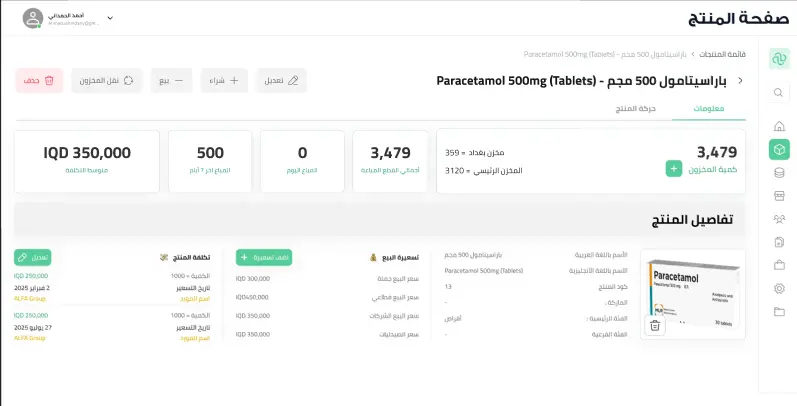Click the Paracetamol breadcrumb text
Screen dimensions: 797x406
(605, 54)
